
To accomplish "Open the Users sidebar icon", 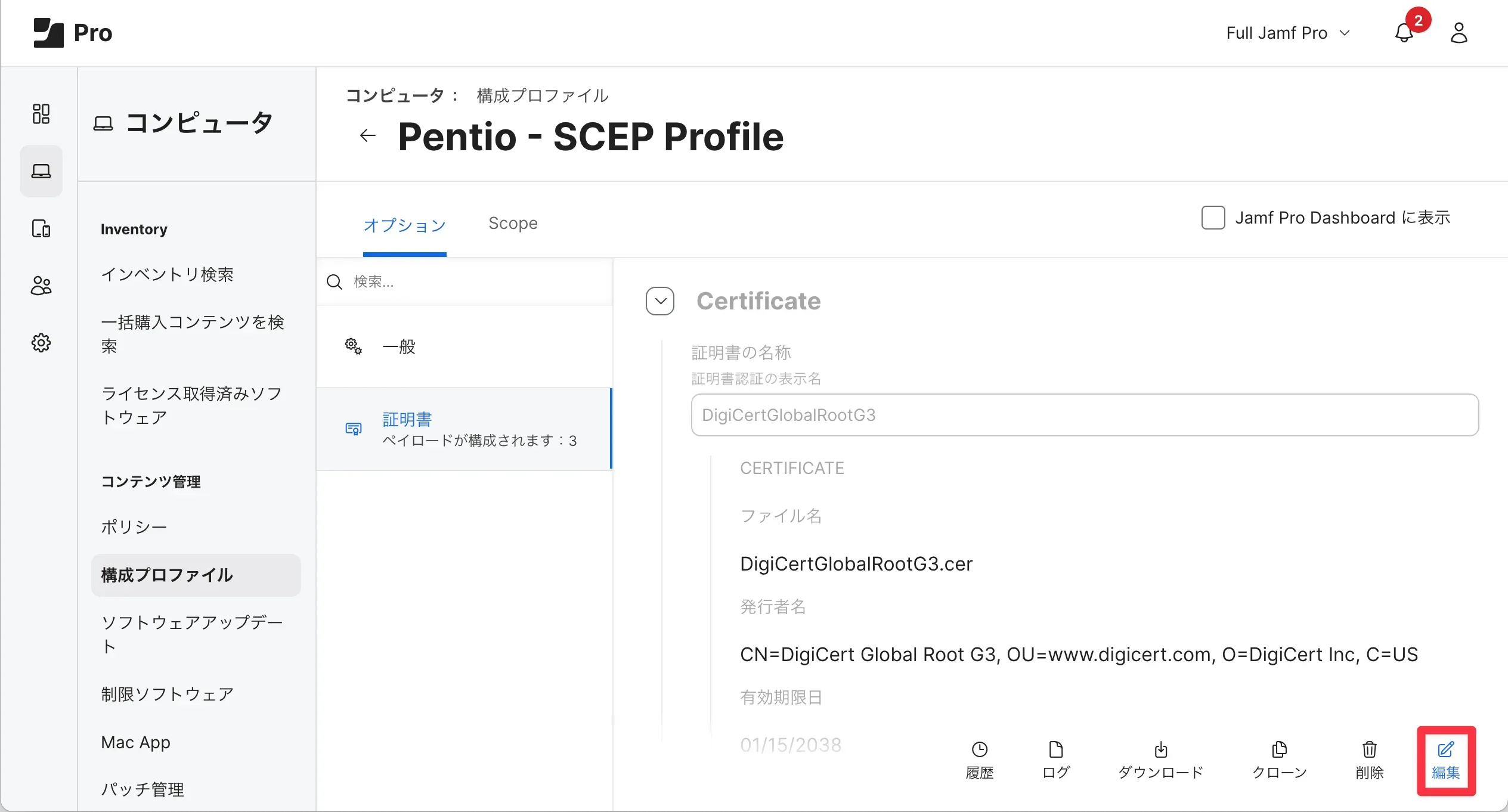I will [x=41, y=286].
